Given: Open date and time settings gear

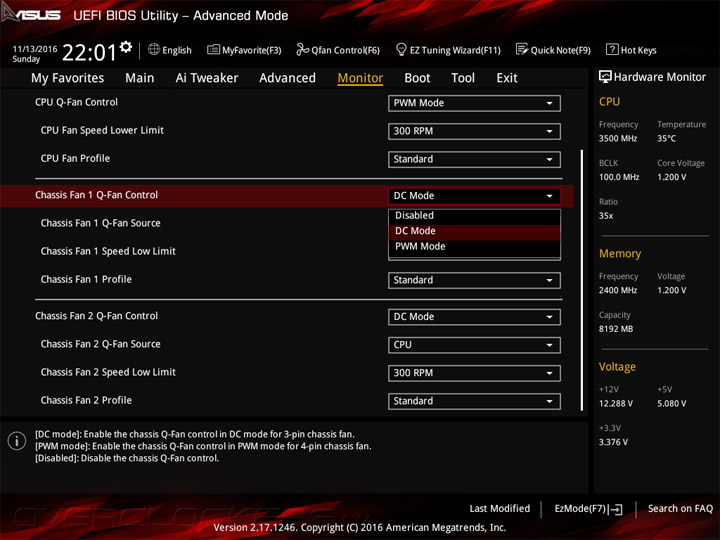Looking at the screenshot, I should [126, 47].
